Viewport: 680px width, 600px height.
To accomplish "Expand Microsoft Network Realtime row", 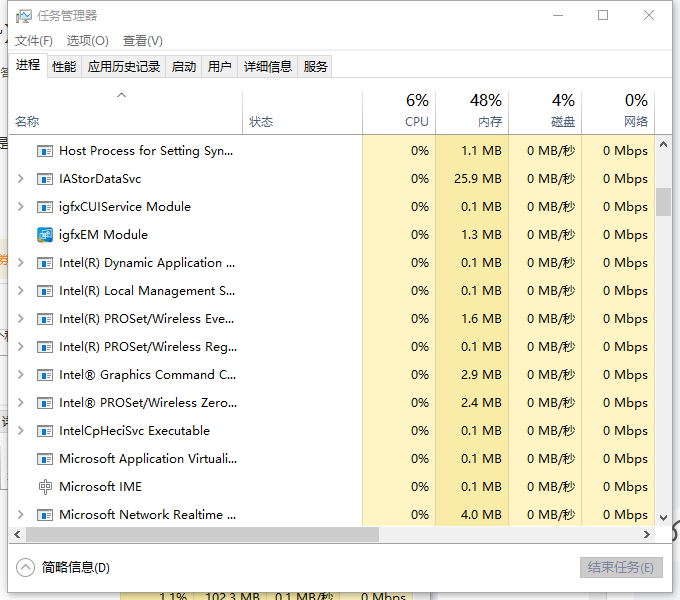I will click(20, 515).
